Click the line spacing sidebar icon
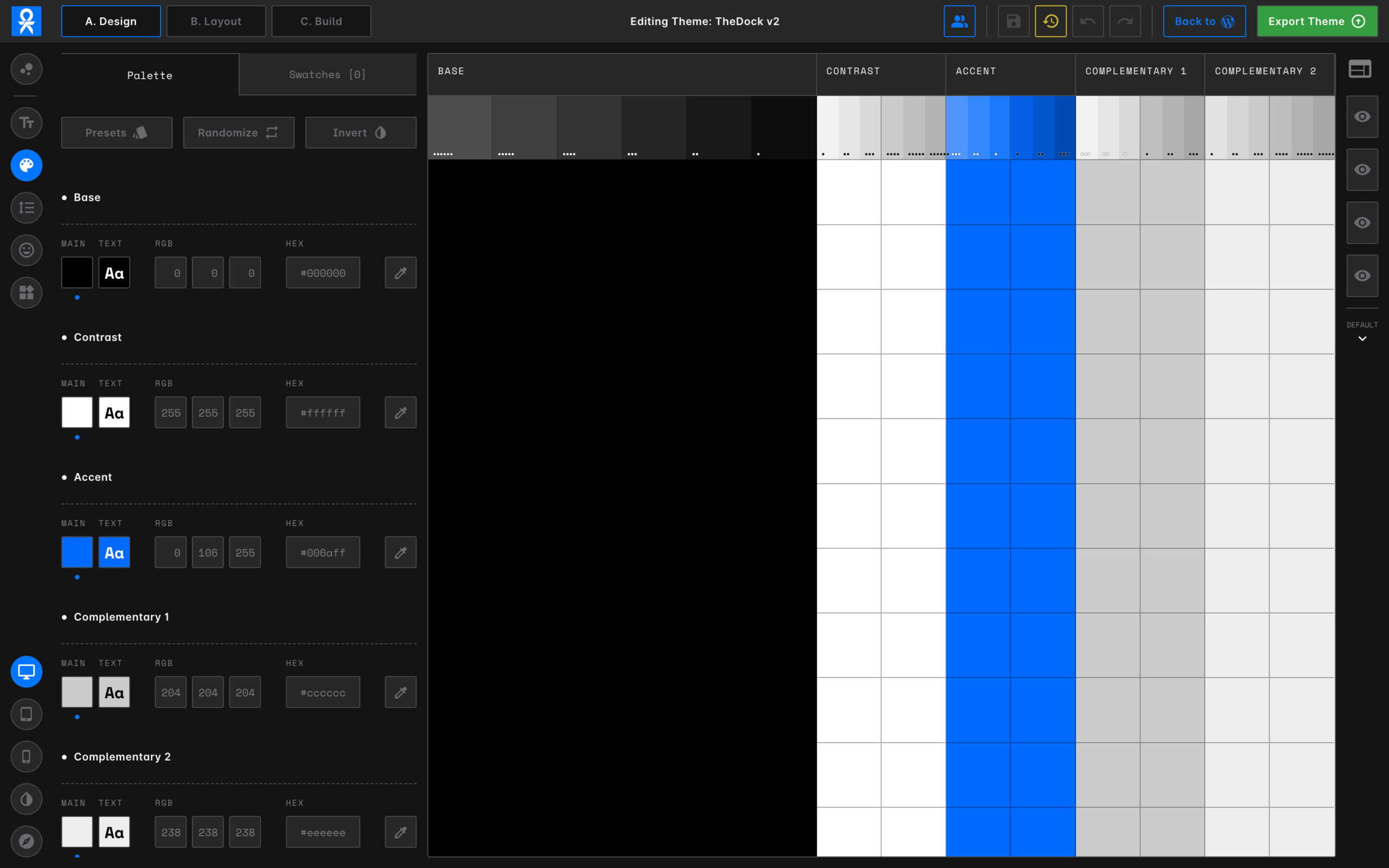This screenshot has height=868, width=1389. [27, 208]
